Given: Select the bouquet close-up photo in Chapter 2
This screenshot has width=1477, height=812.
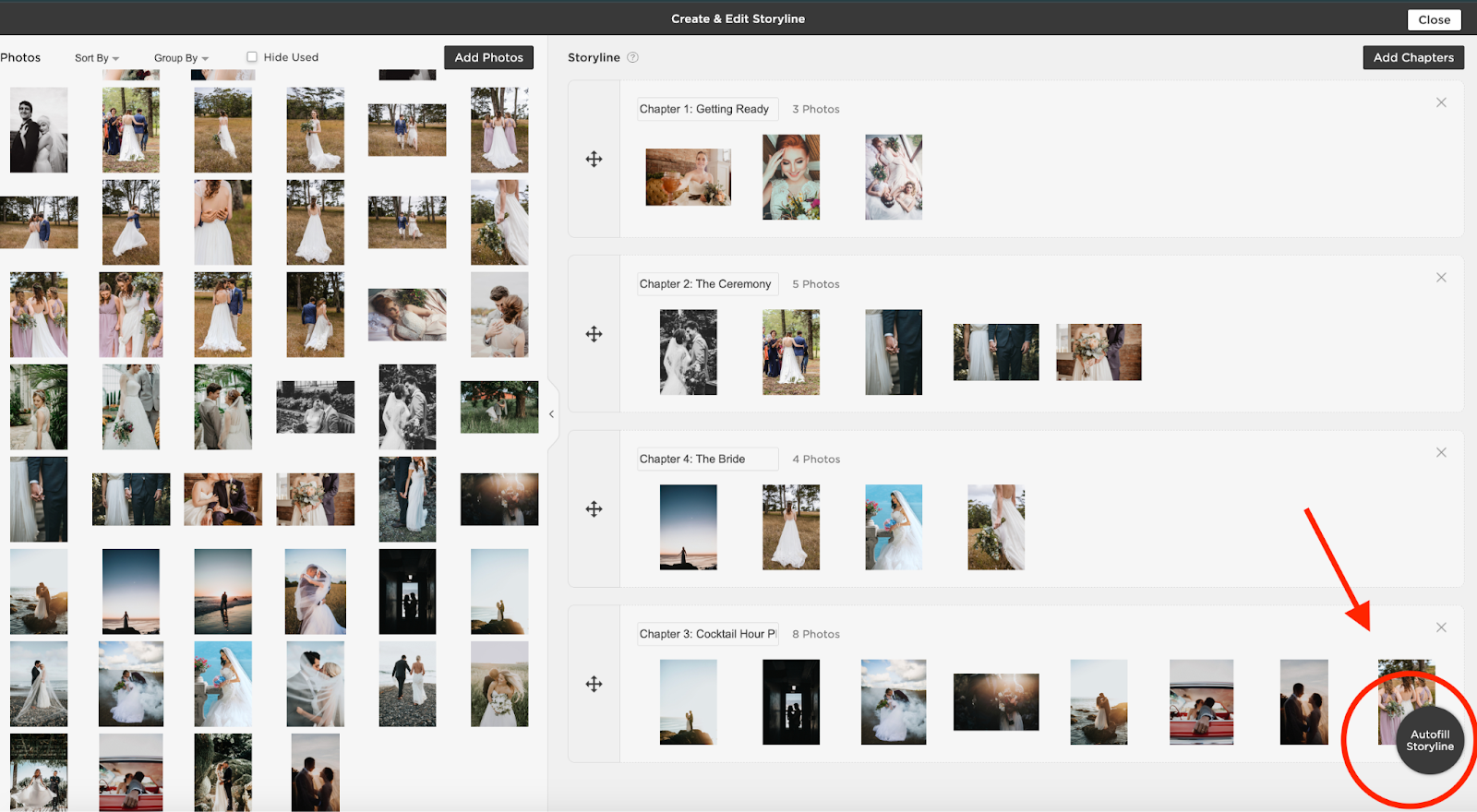Looking at the screenshot, I should (x=1099, y=352).
